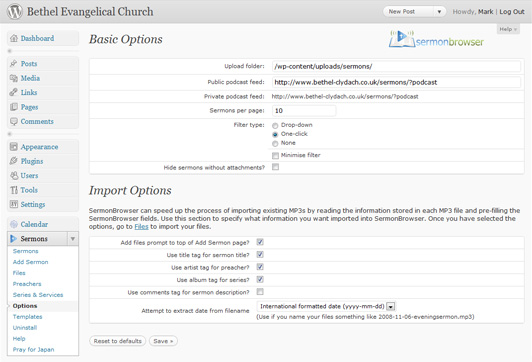Click the Users icon in sidebar
532x362 pixels.
[14, 175]
